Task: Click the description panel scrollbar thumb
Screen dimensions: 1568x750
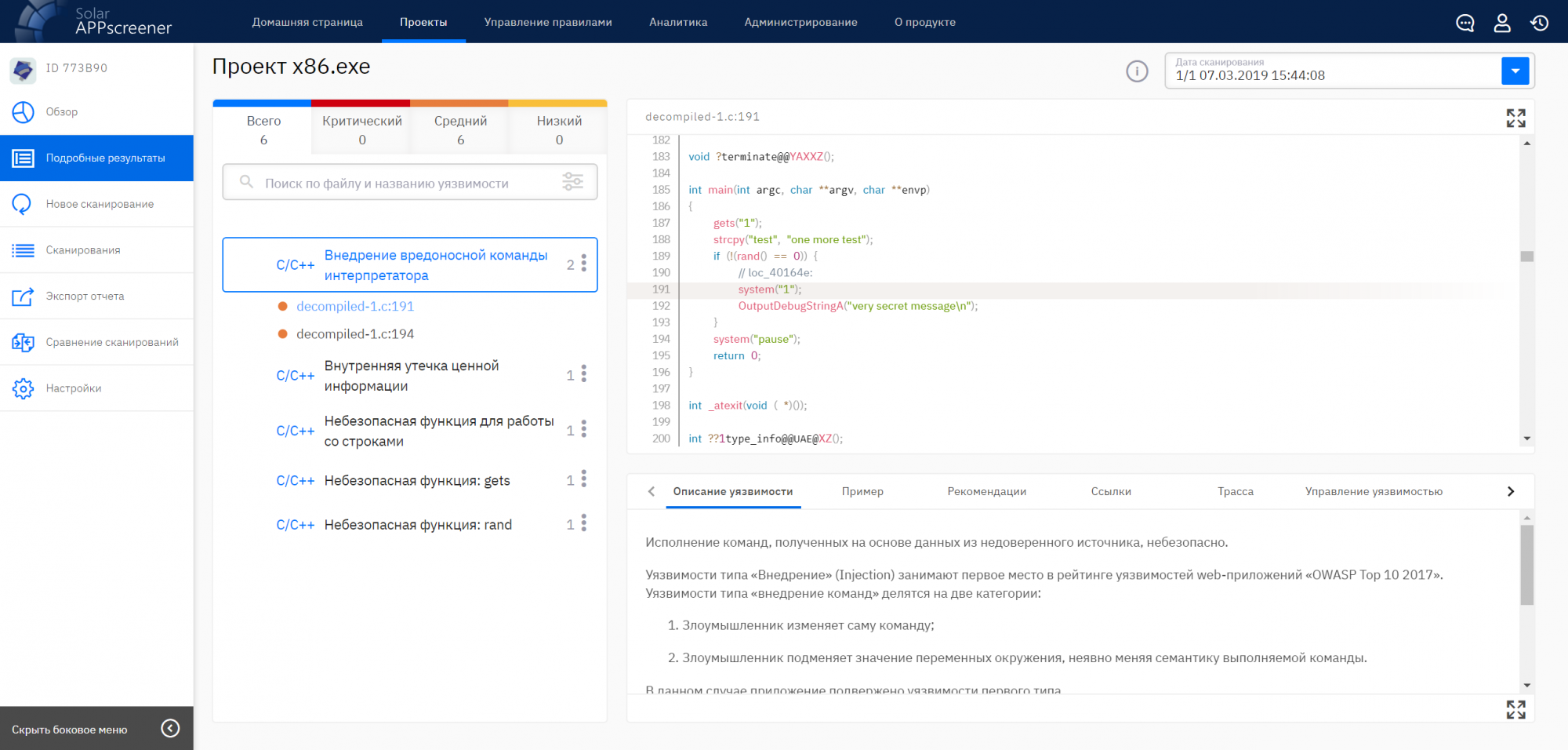Action: coord(1526,566)
